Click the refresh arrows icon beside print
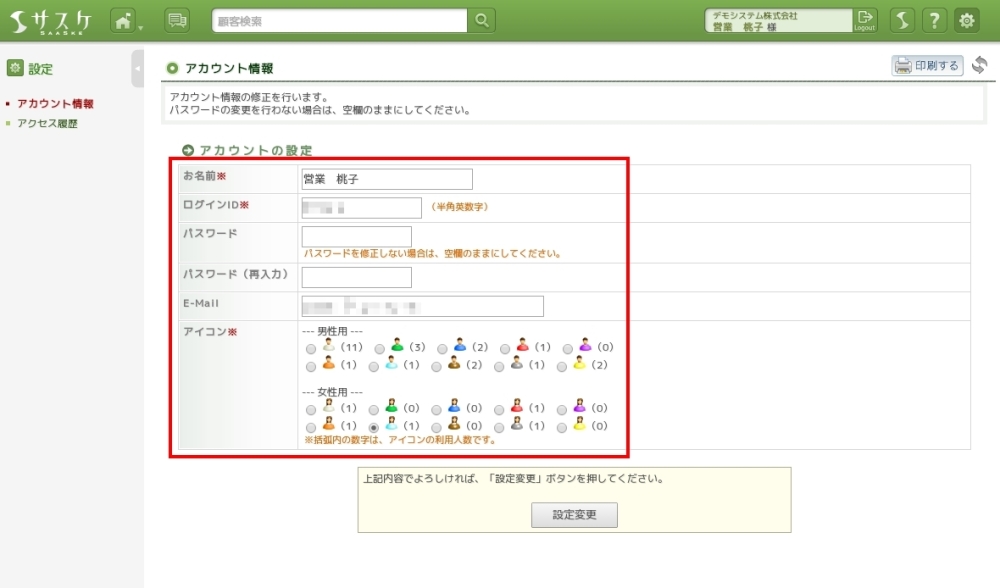1000x588 pixels. tap(979, 66)
